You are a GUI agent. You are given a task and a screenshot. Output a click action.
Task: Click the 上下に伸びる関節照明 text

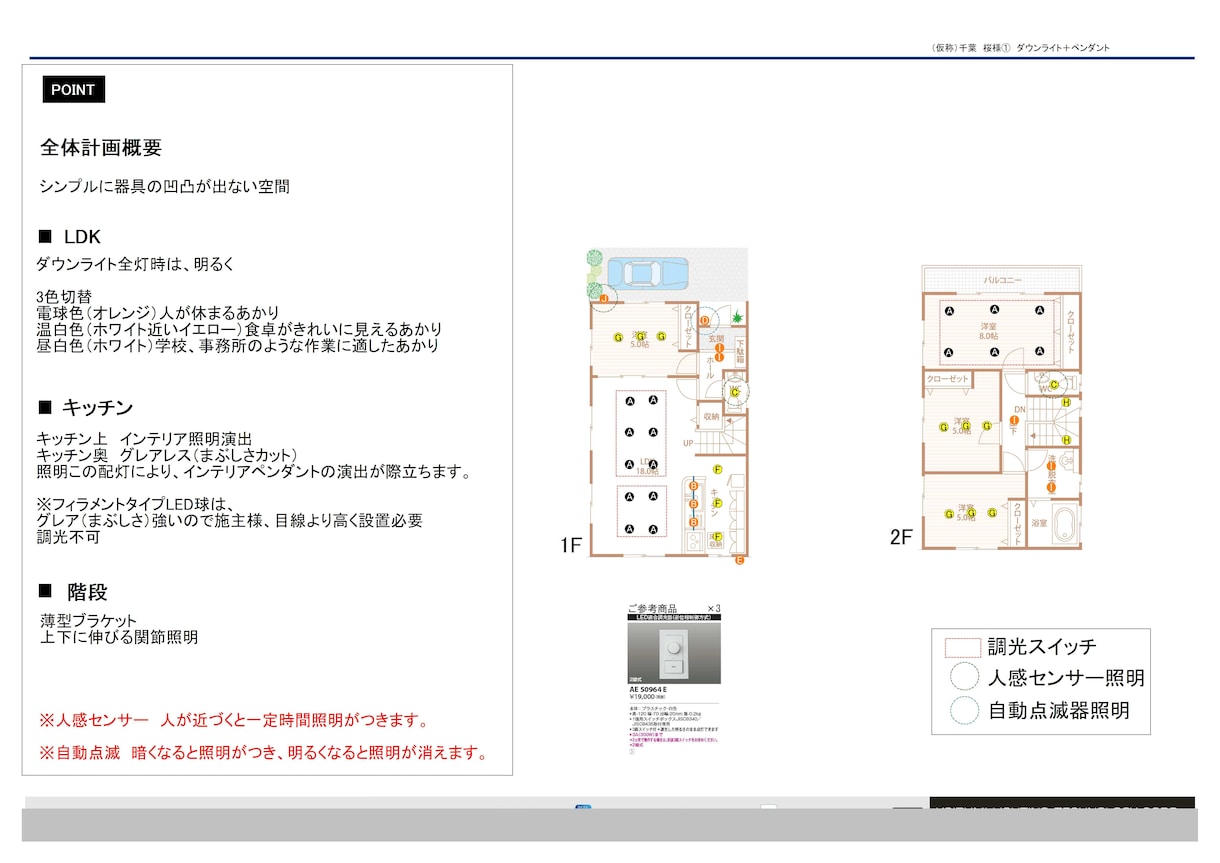[119, 637]
